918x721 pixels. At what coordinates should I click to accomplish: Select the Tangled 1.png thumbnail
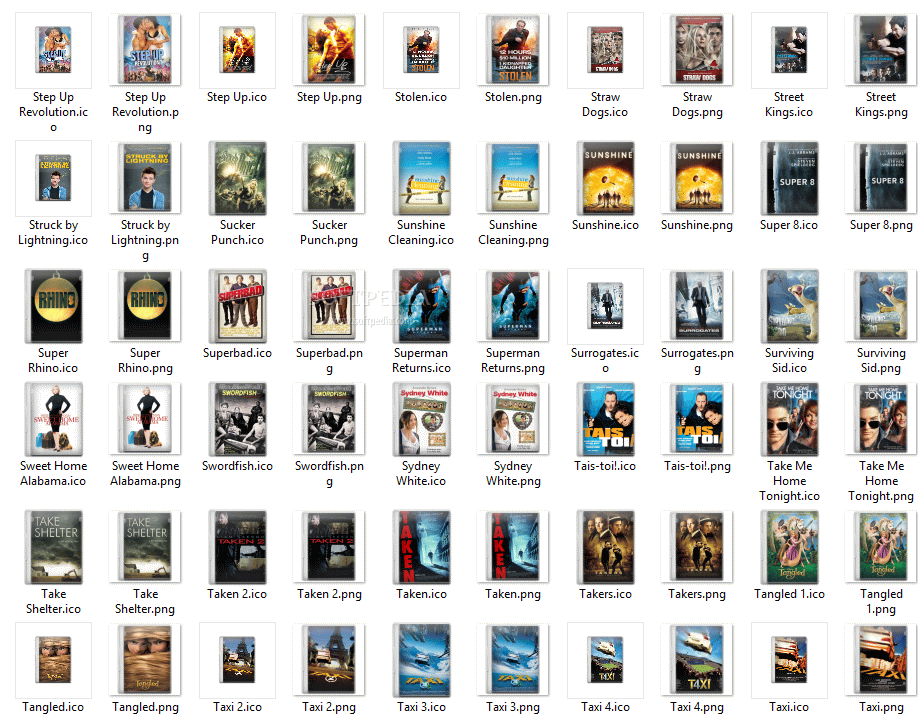point(881,547)
